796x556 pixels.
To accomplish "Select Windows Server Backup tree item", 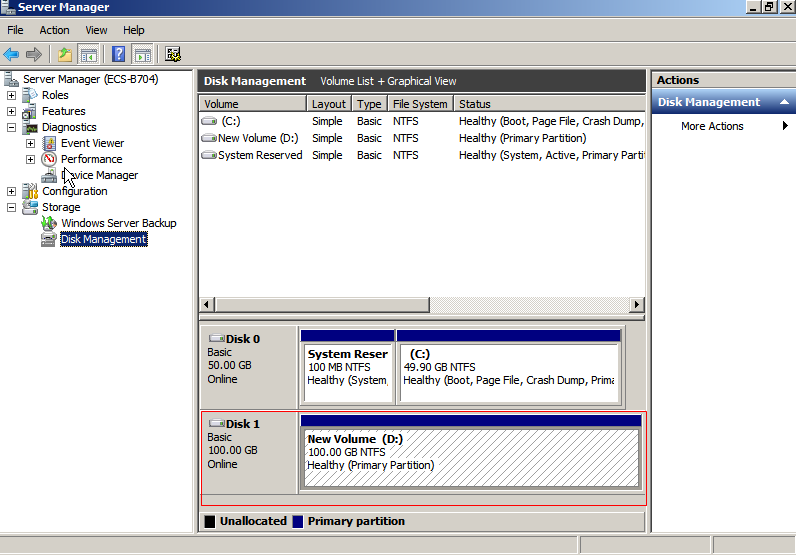I will tap(119, 223).
